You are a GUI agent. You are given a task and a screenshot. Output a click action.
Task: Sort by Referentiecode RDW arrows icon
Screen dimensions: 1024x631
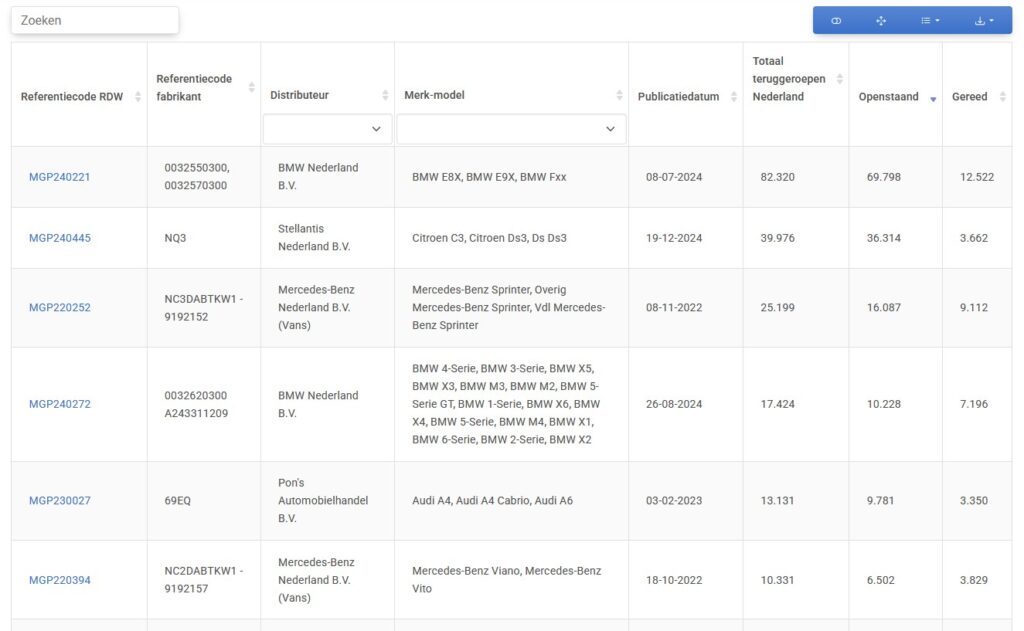click(x=138, y=97)
